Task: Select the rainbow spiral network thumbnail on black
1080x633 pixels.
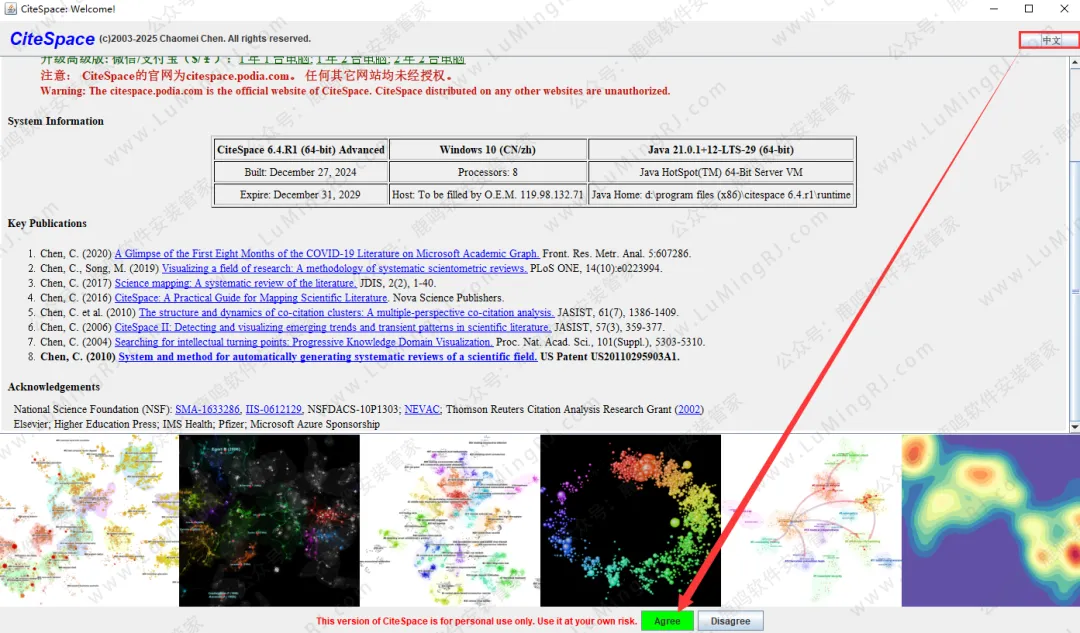Action: pos(630,520)
